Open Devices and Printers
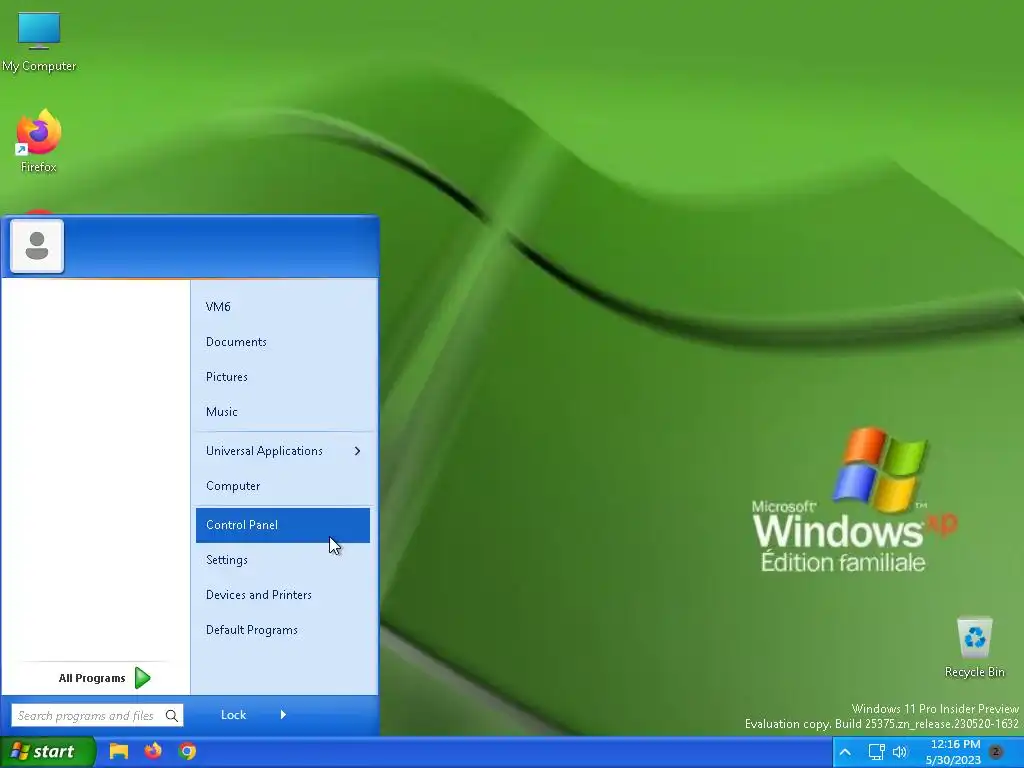This screenshot has height=768, width=1024. (283, 595)
